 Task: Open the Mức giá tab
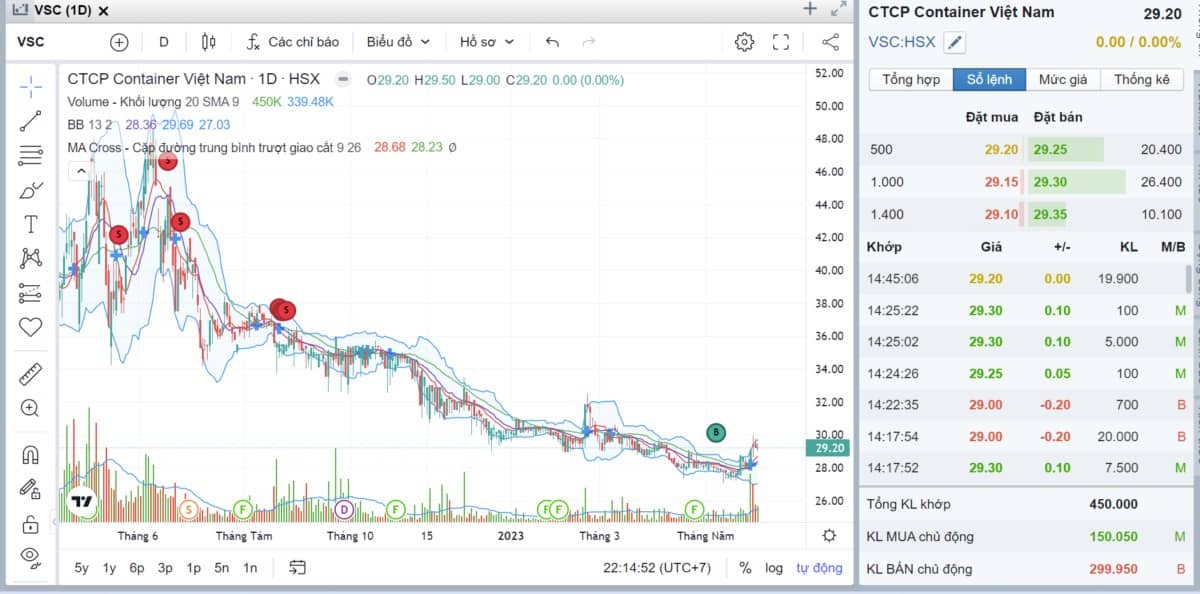click(x=1063, y=80)
